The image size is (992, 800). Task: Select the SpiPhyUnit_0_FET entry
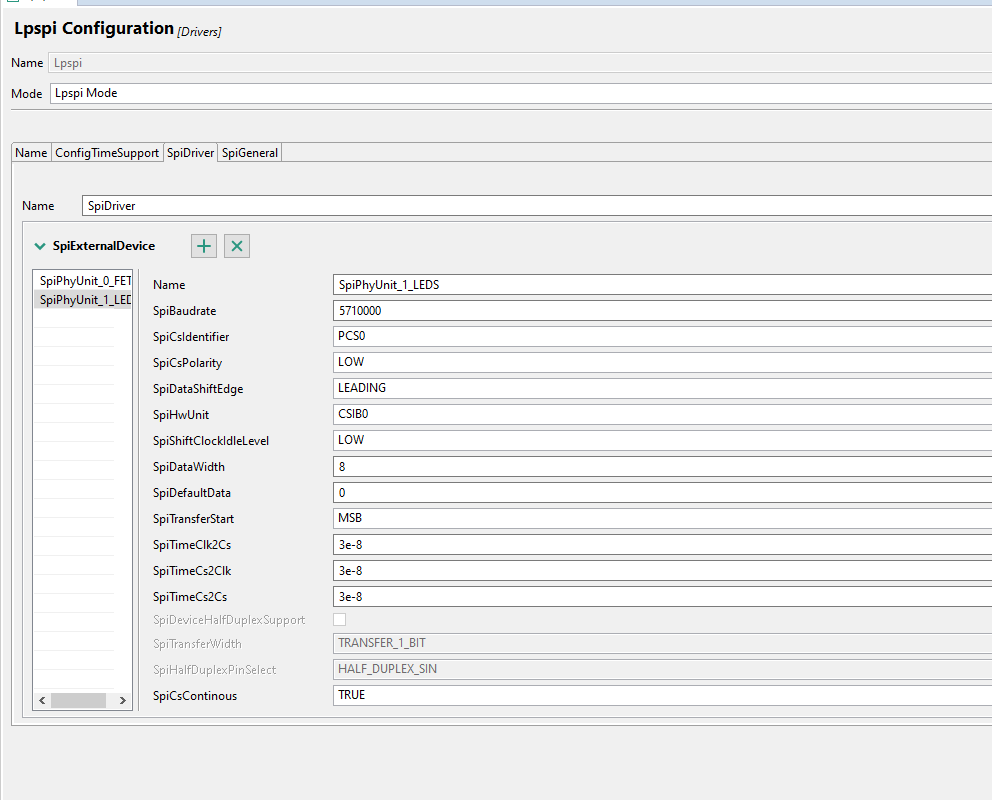tap(82, 280)
